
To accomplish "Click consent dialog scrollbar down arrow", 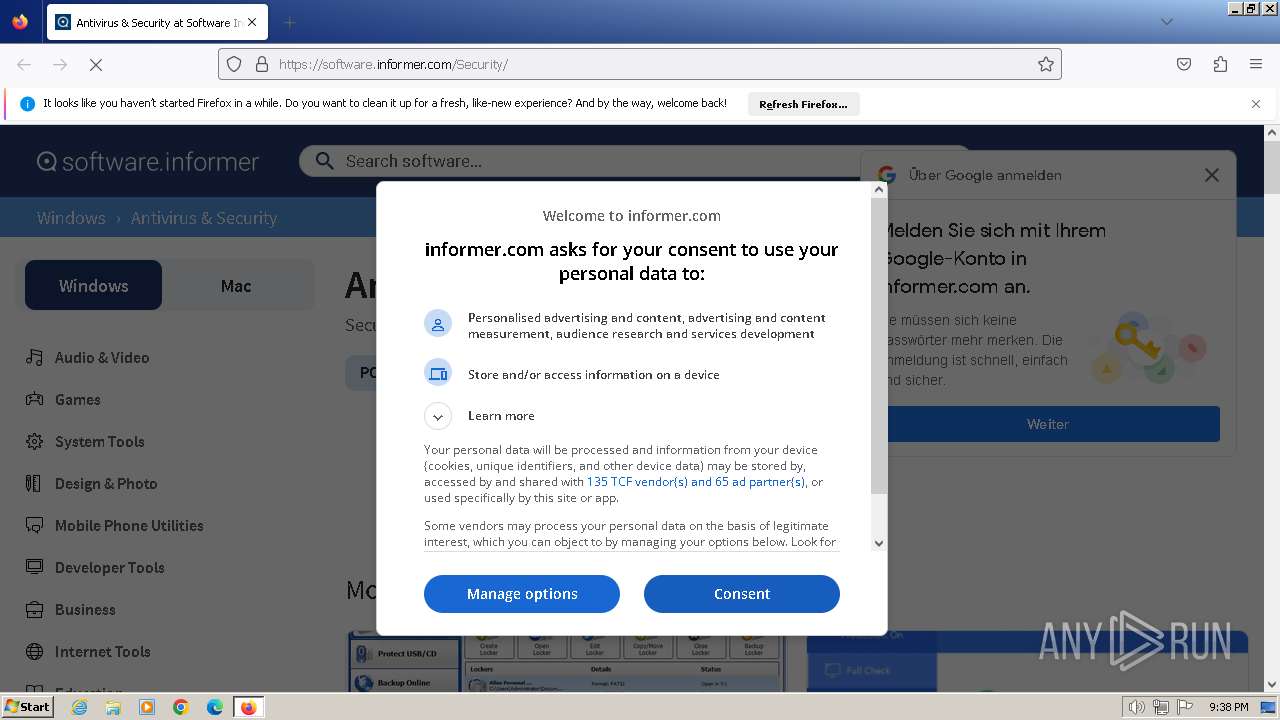I will [879, 543].
